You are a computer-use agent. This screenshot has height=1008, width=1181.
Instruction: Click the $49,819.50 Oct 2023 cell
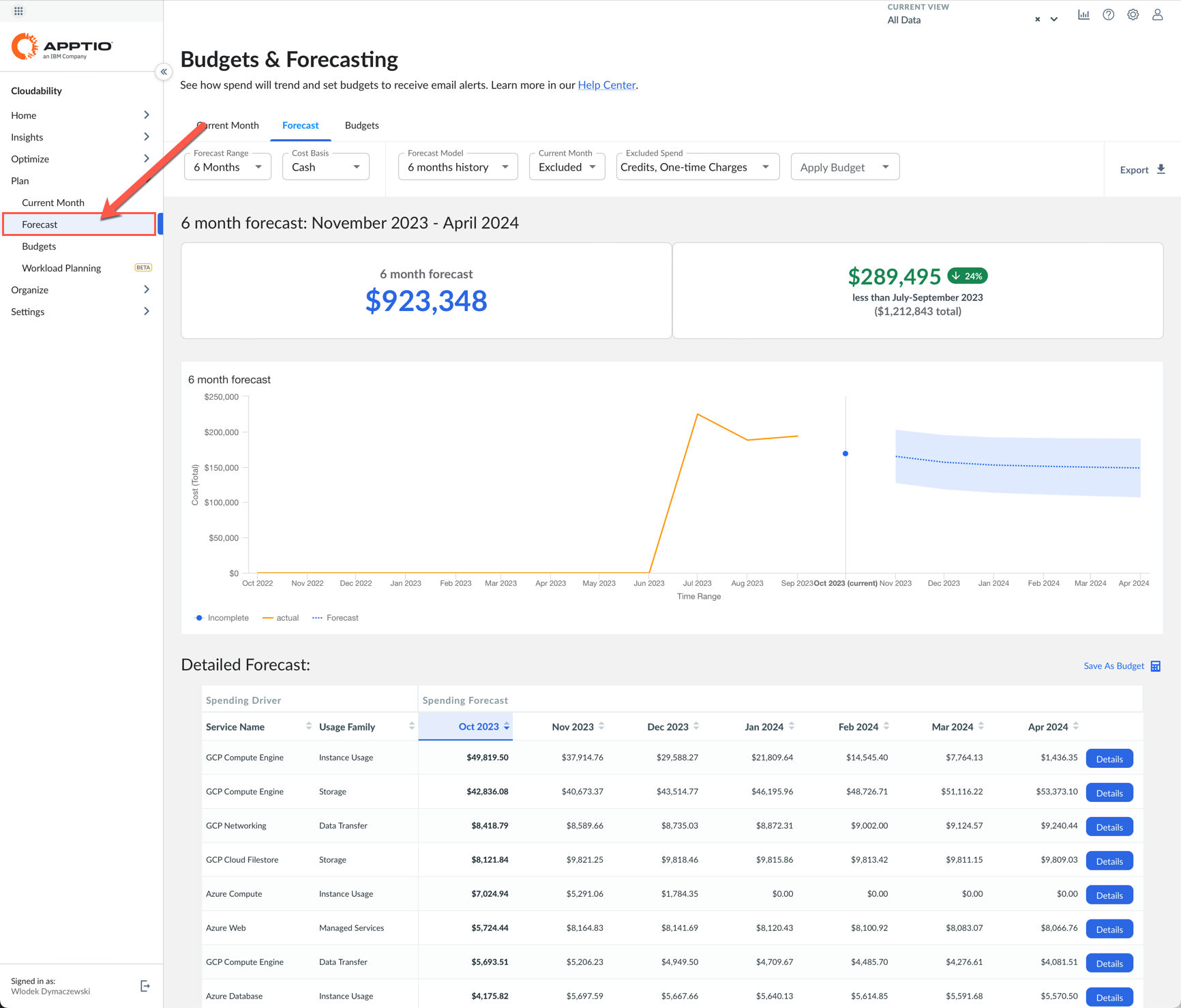point(488,758)
